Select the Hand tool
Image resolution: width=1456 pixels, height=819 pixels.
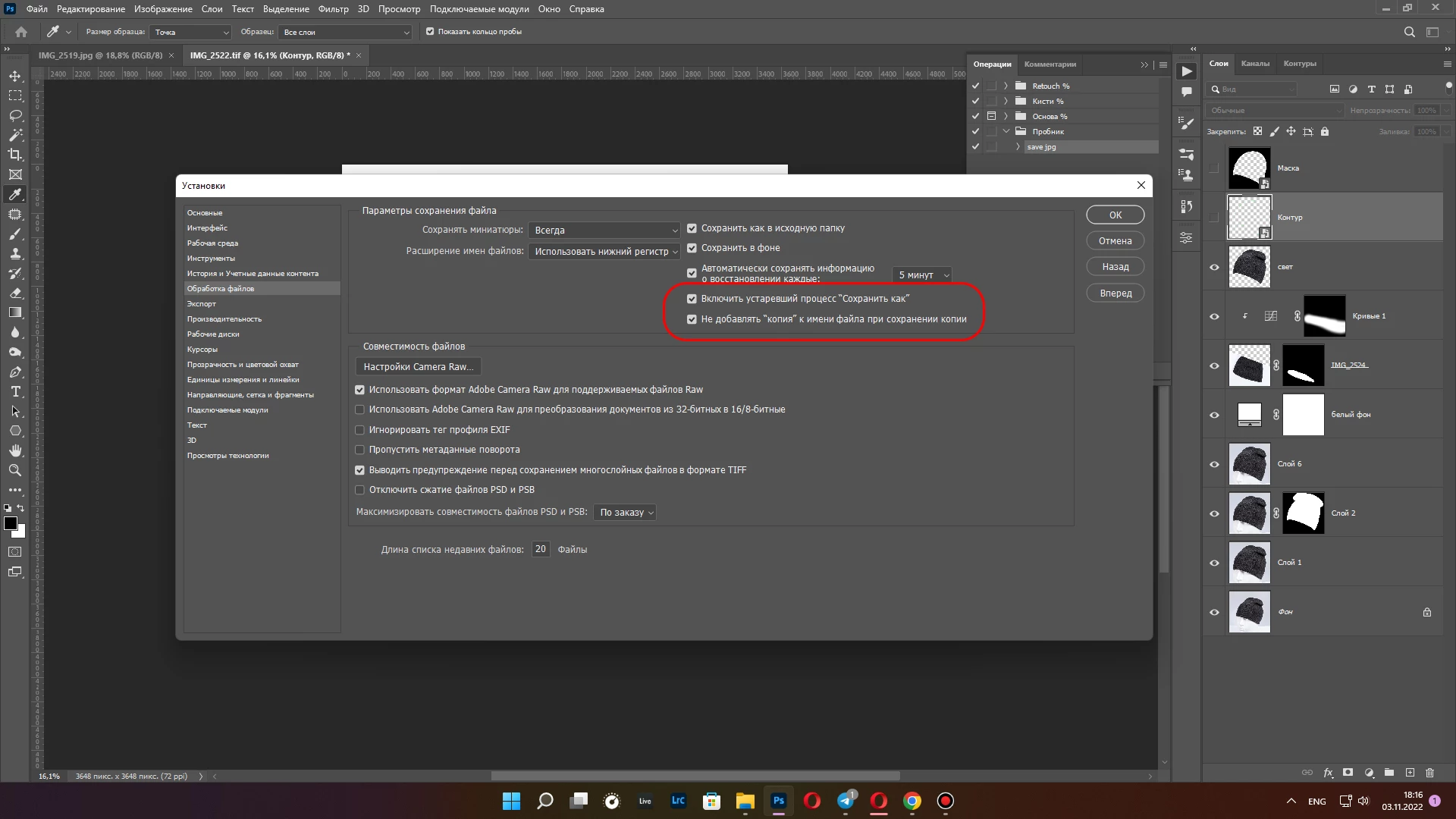(x=15, y=450)
